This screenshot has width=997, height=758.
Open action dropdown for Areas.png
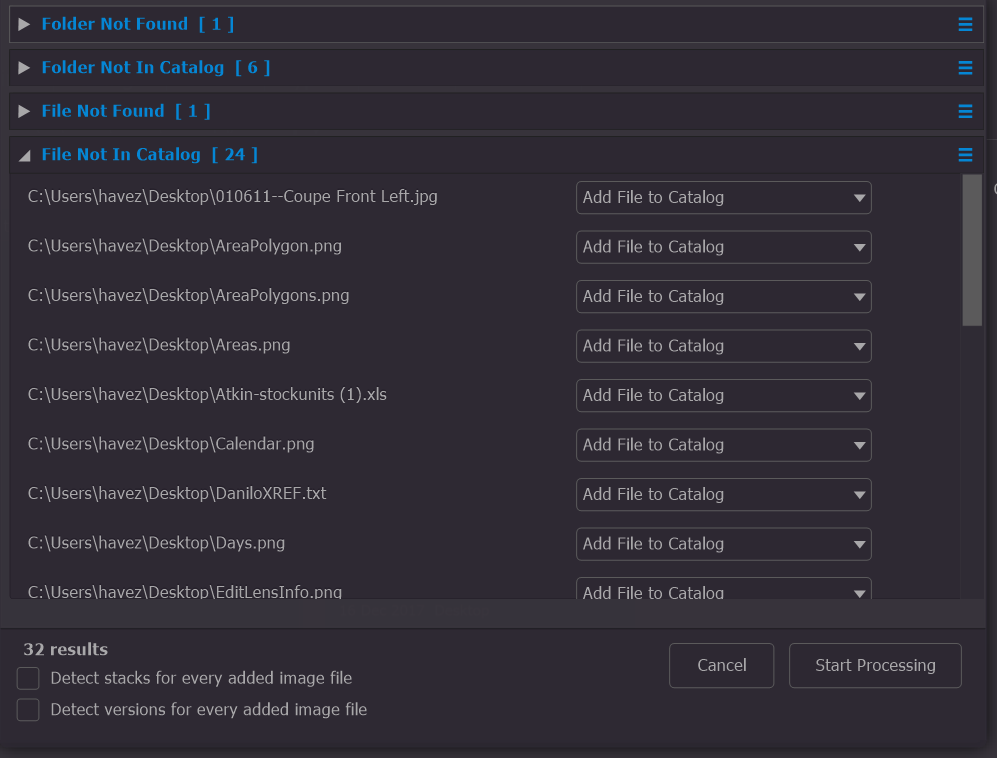pos(724,347)
